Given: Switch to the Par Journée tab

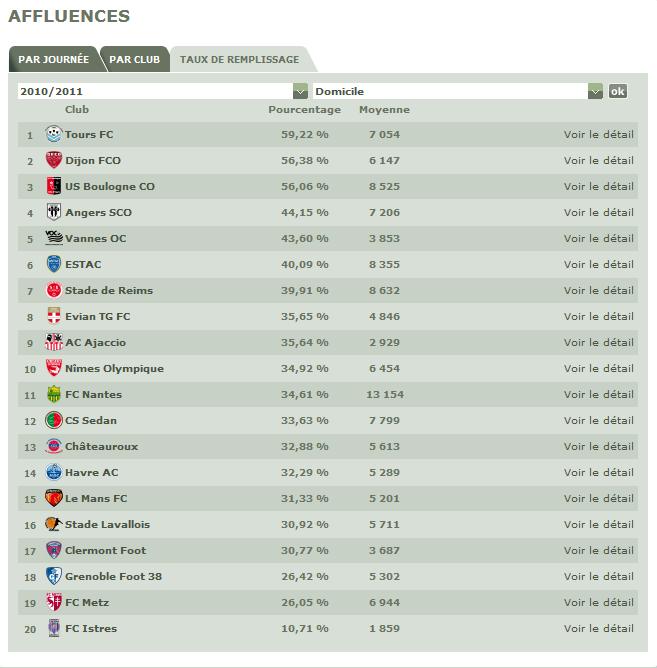Looking at the screenshot, I should 53,60.
